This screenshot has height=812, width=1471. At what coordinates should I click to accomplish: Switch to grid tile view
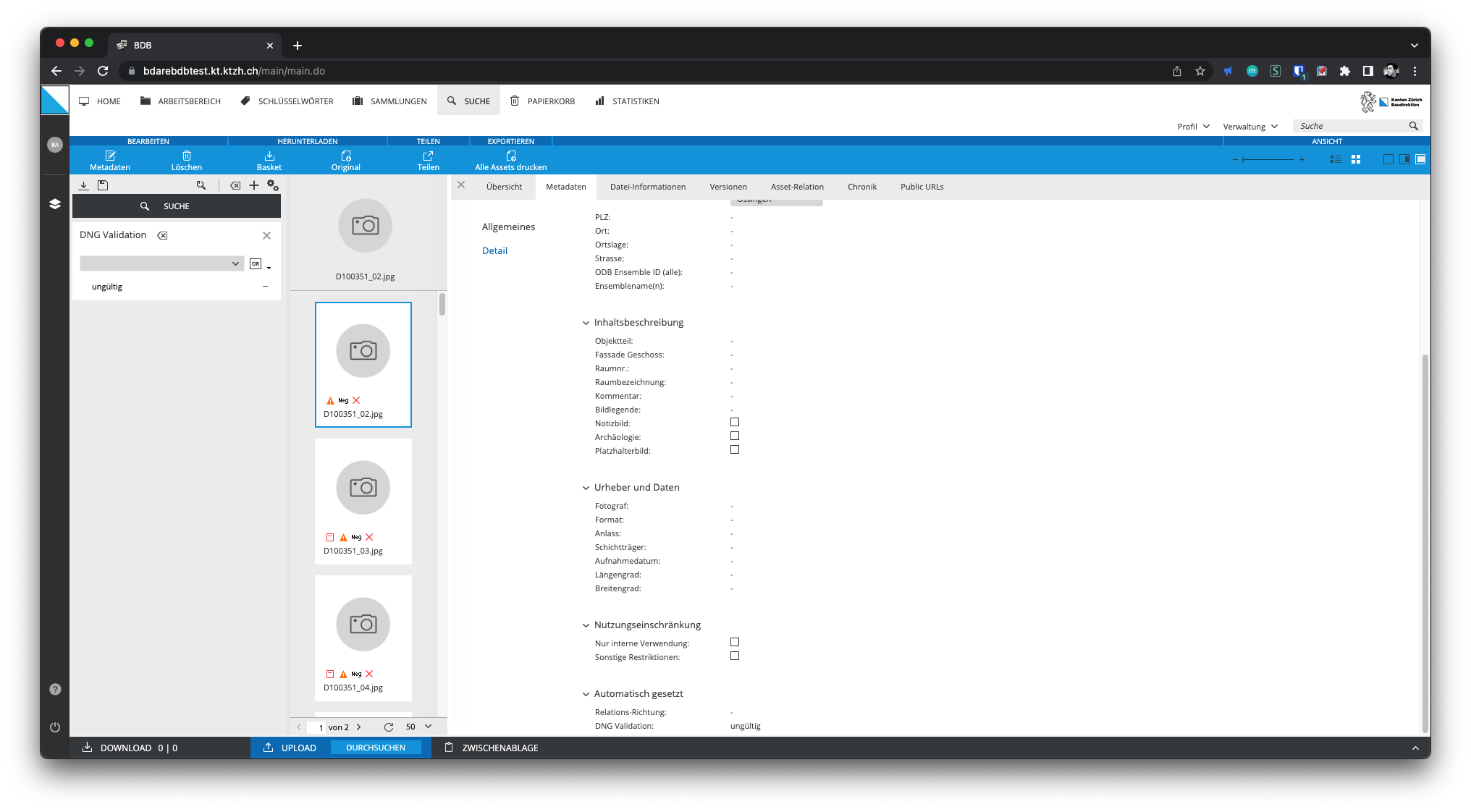tap(1356, 159)
